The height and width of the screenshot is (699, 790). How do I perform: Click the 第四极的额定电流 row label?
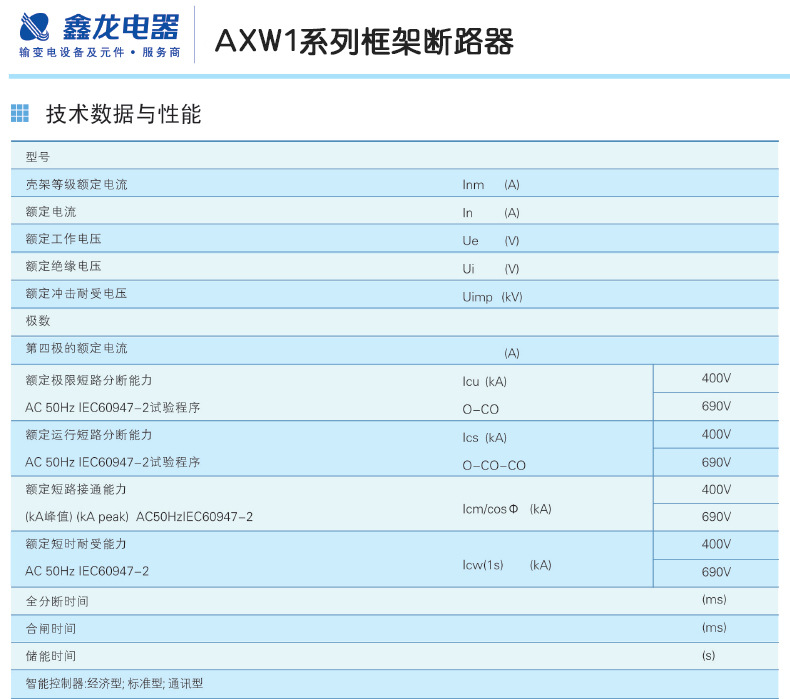76,349
